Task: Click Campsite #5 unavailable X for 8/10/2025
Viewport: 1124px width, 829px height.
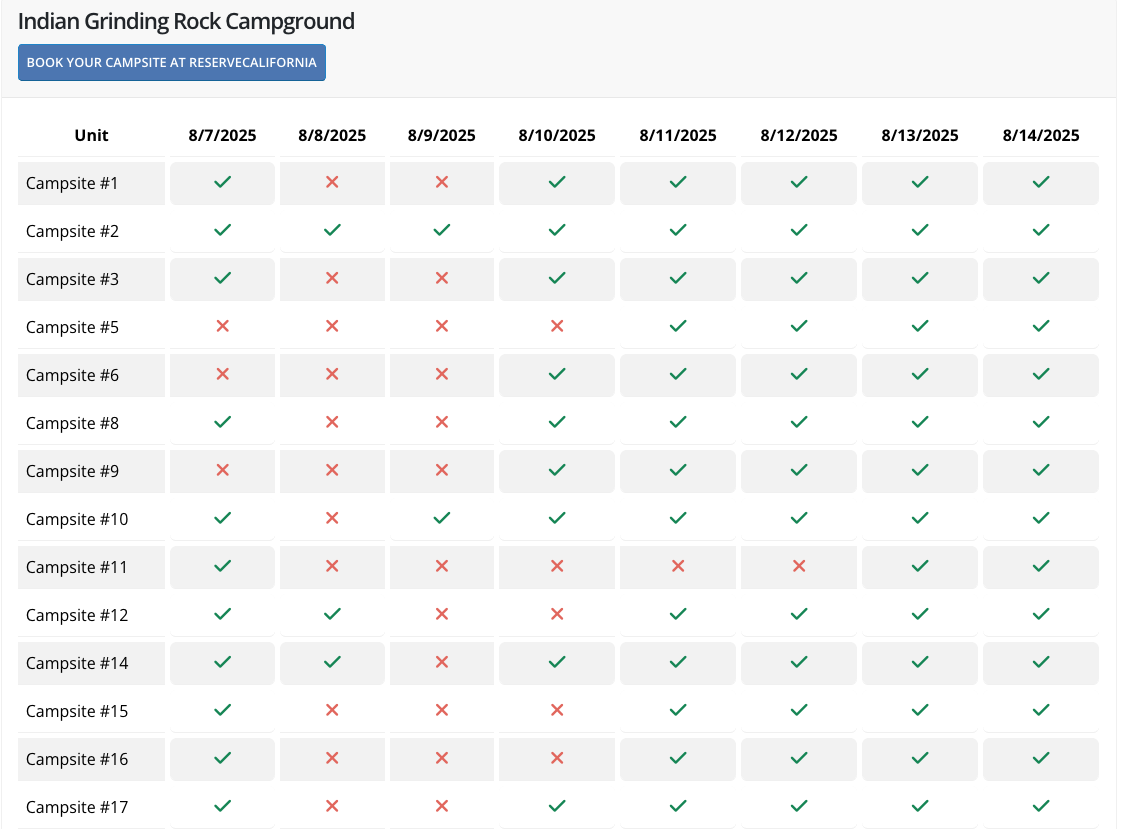Action: (557, 326)
